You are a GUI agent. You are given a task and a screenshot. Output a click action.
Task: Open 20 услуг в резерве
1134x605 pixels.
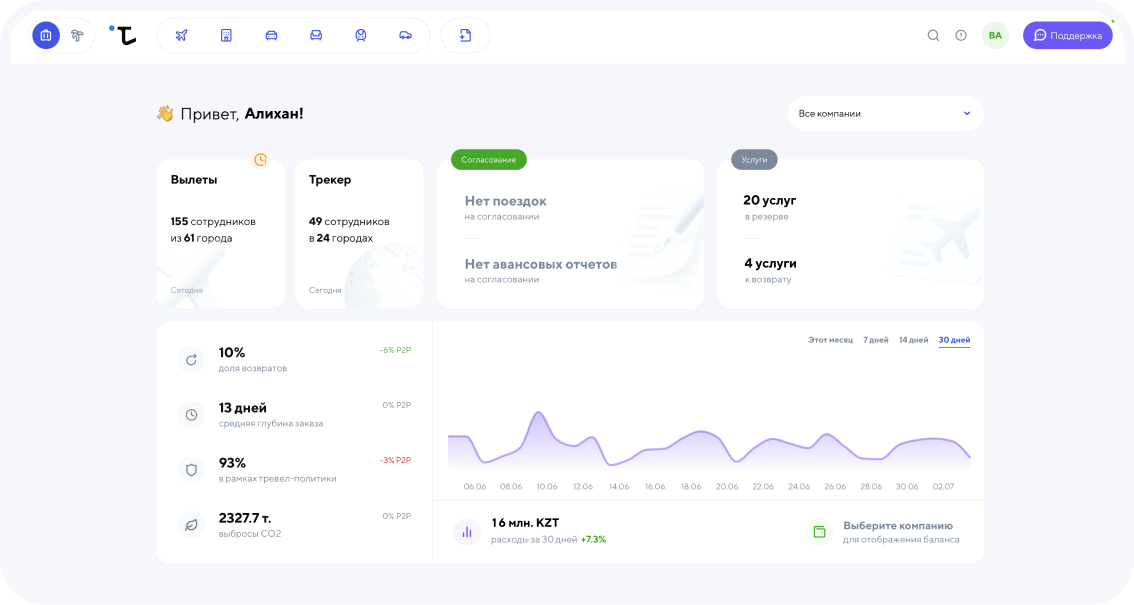pyautogui.click(x=770, y=207)
